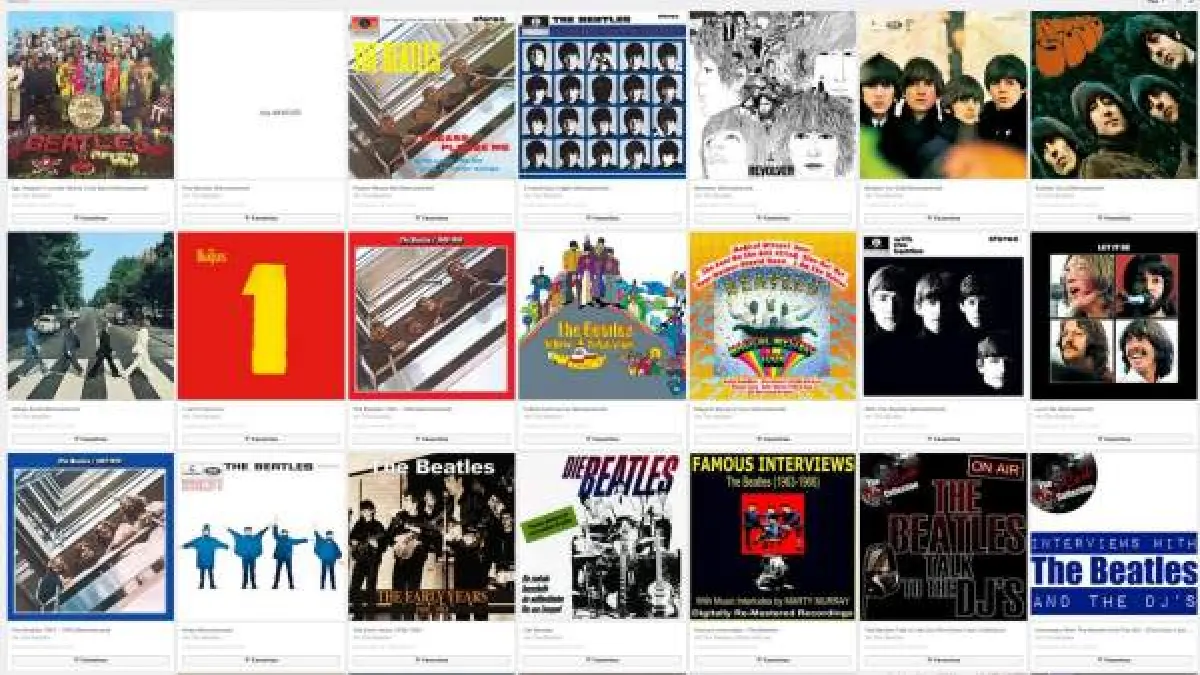Viewport: 1200px width, 675px height.
Task: Select The Beatles Talk to the DJ's cover
Action: pos(944,537)
